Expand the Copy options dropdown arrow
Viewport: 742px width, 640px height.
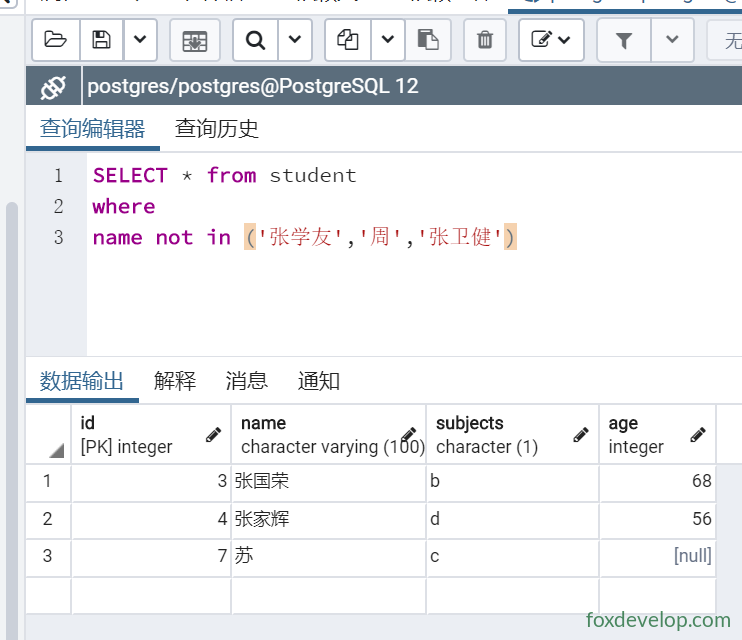point(388,40)
